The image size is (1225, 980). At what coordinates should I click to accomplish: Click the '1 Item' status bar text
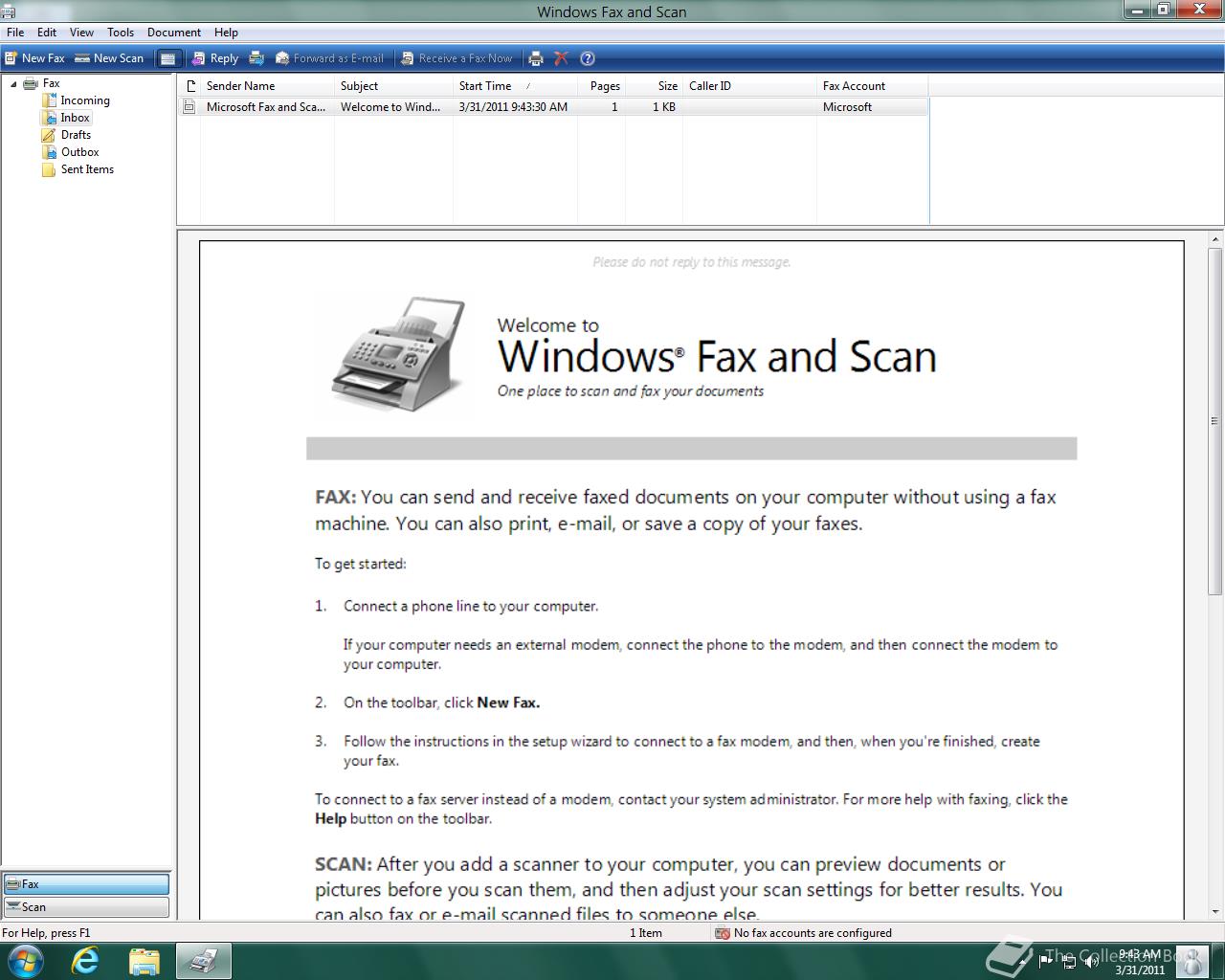(x=646, y=933)
